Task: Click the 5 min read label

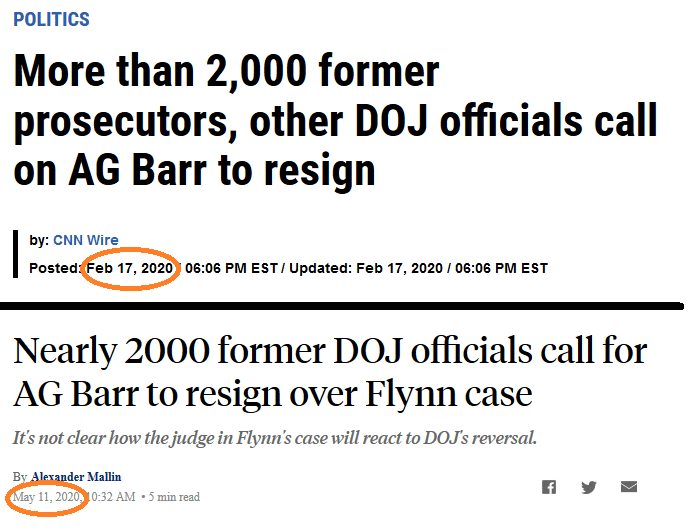Action: pyautogui.click(x=174, y=497)
